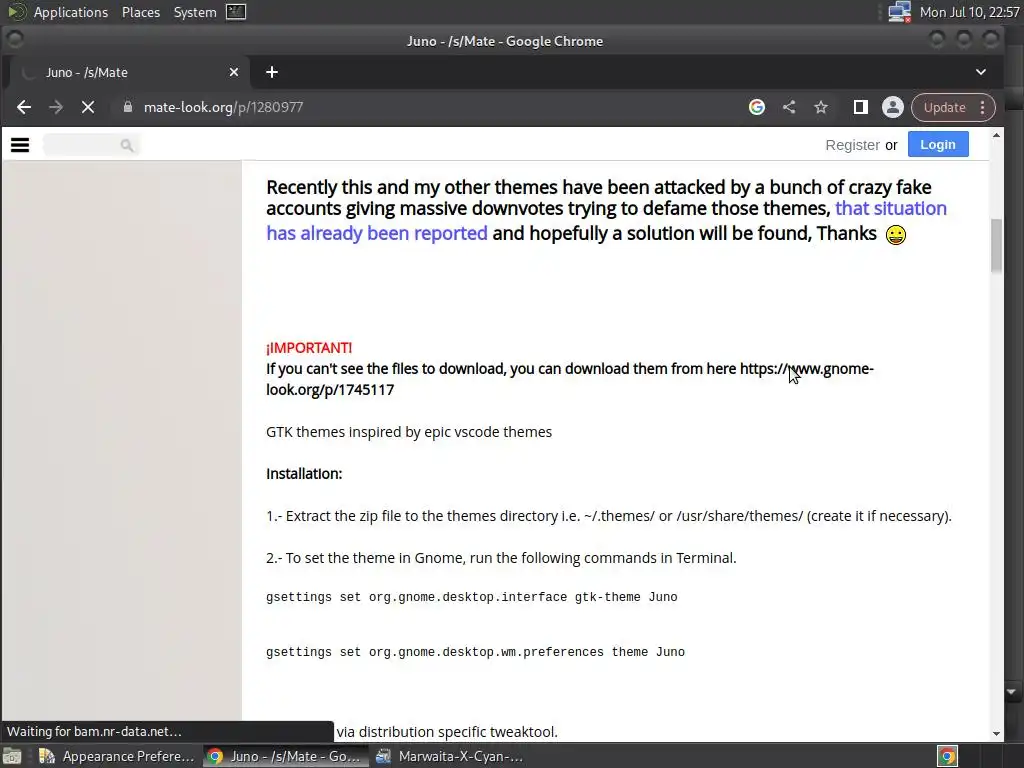Switch to Appearance Preferences window in taskbar
Screen dimensions: 1024x768
(116, 756)
